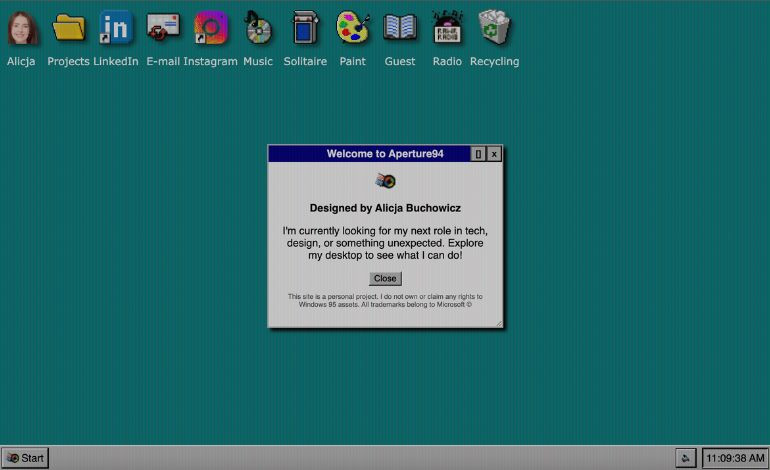Click the 'I'm currently looking for my next role' paragraph
This screenshot has height=470, width=770.
[385, 243]
